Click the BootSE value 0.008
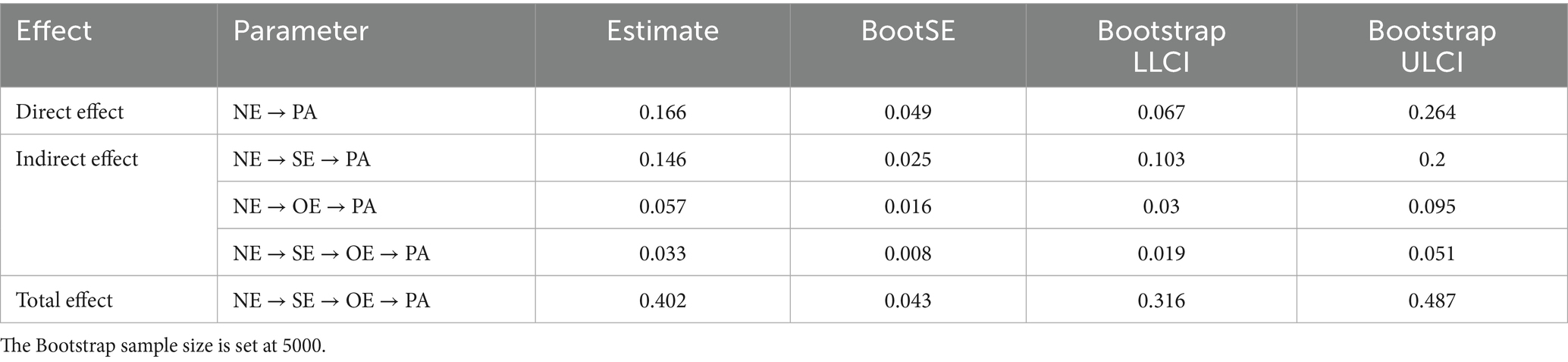Screen dimensions: 1568x362 click(908, 253)
